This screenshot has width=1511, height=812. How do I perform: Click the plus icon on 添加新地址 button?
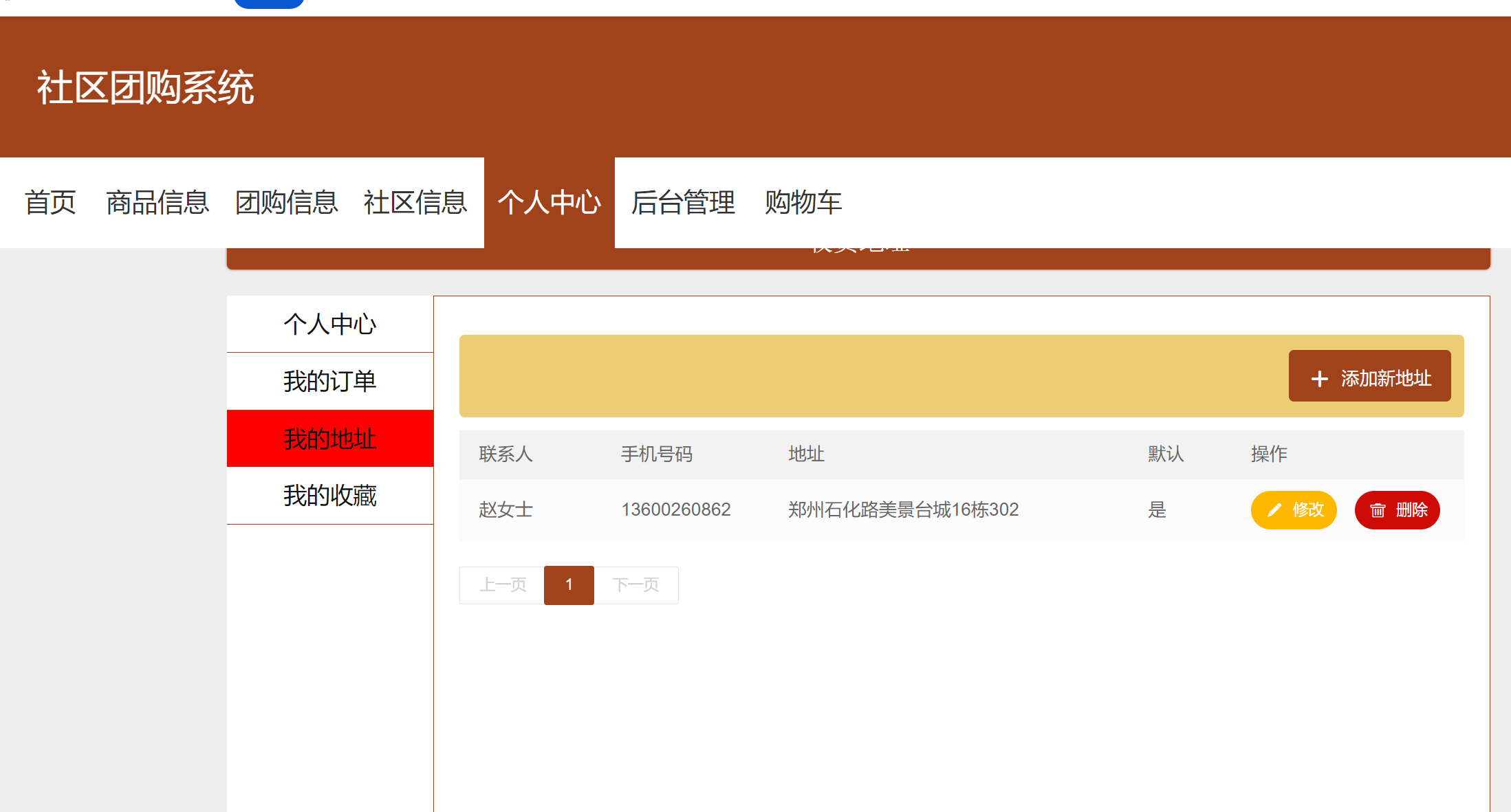1318,377
